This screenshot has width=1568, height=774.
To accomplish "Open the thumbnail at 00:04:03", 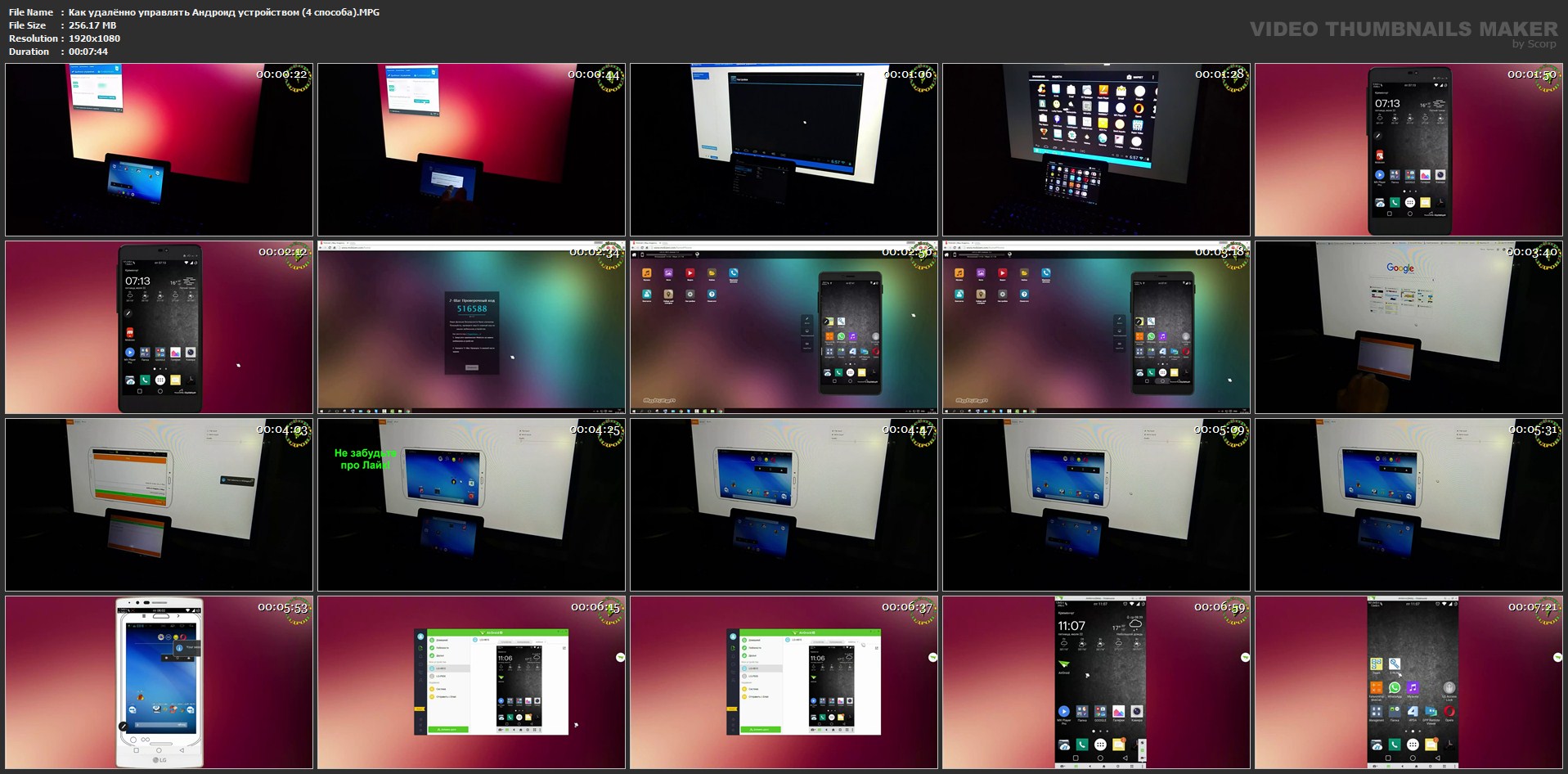I will (x=159, y=505).
